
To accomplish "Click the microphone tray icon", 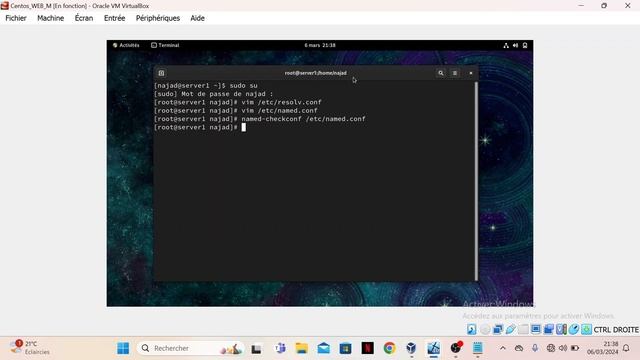I will coord(535,348).
